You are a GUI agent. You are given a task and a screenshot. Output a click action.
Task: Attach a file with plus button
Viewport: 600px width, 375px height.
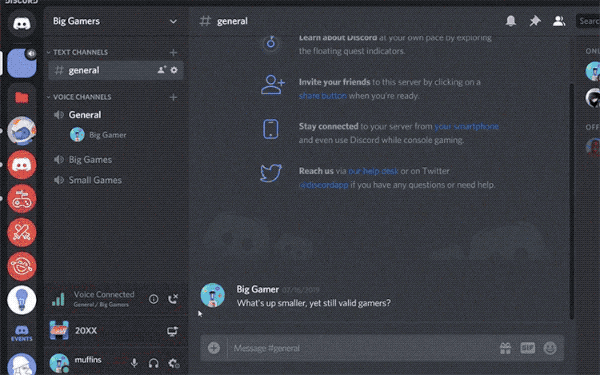pos(214,348)
